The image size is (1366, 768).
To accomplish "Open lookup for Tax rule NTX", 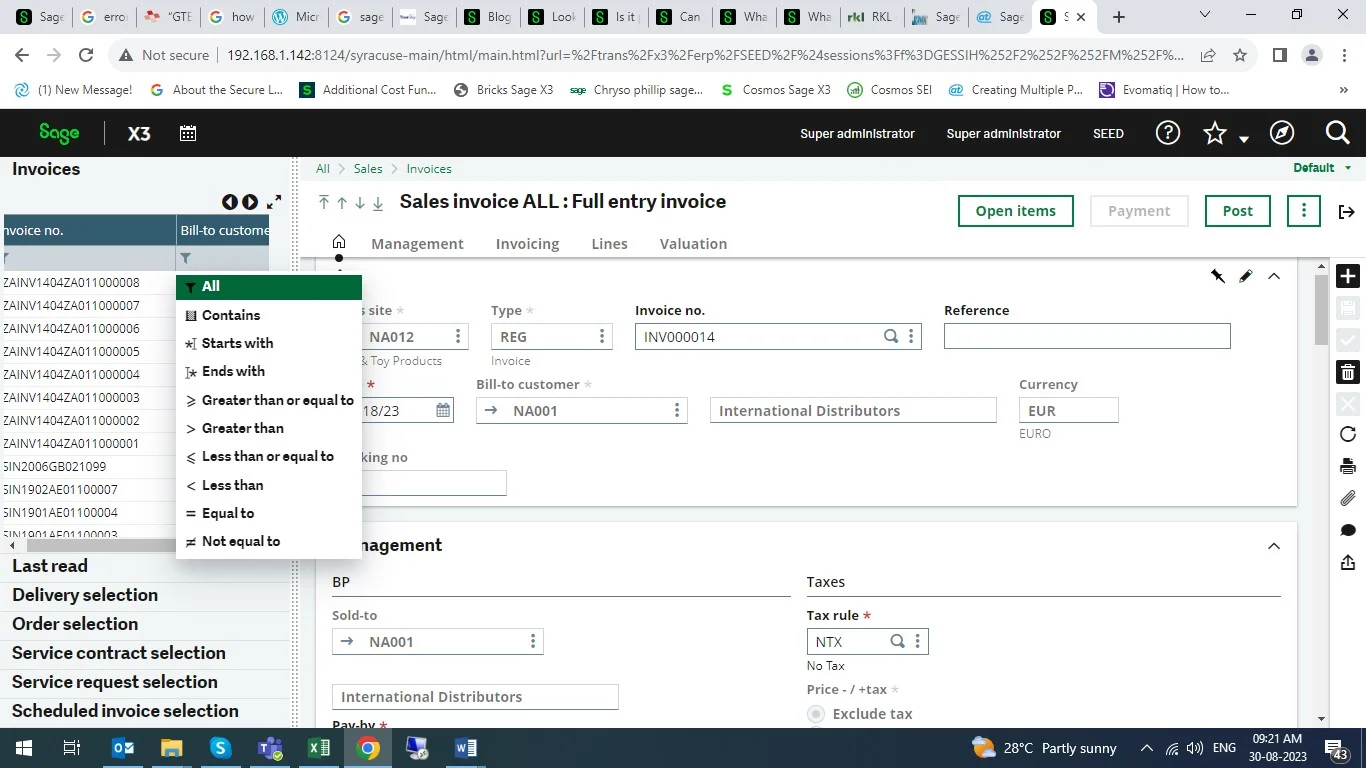I will point(898,641).
